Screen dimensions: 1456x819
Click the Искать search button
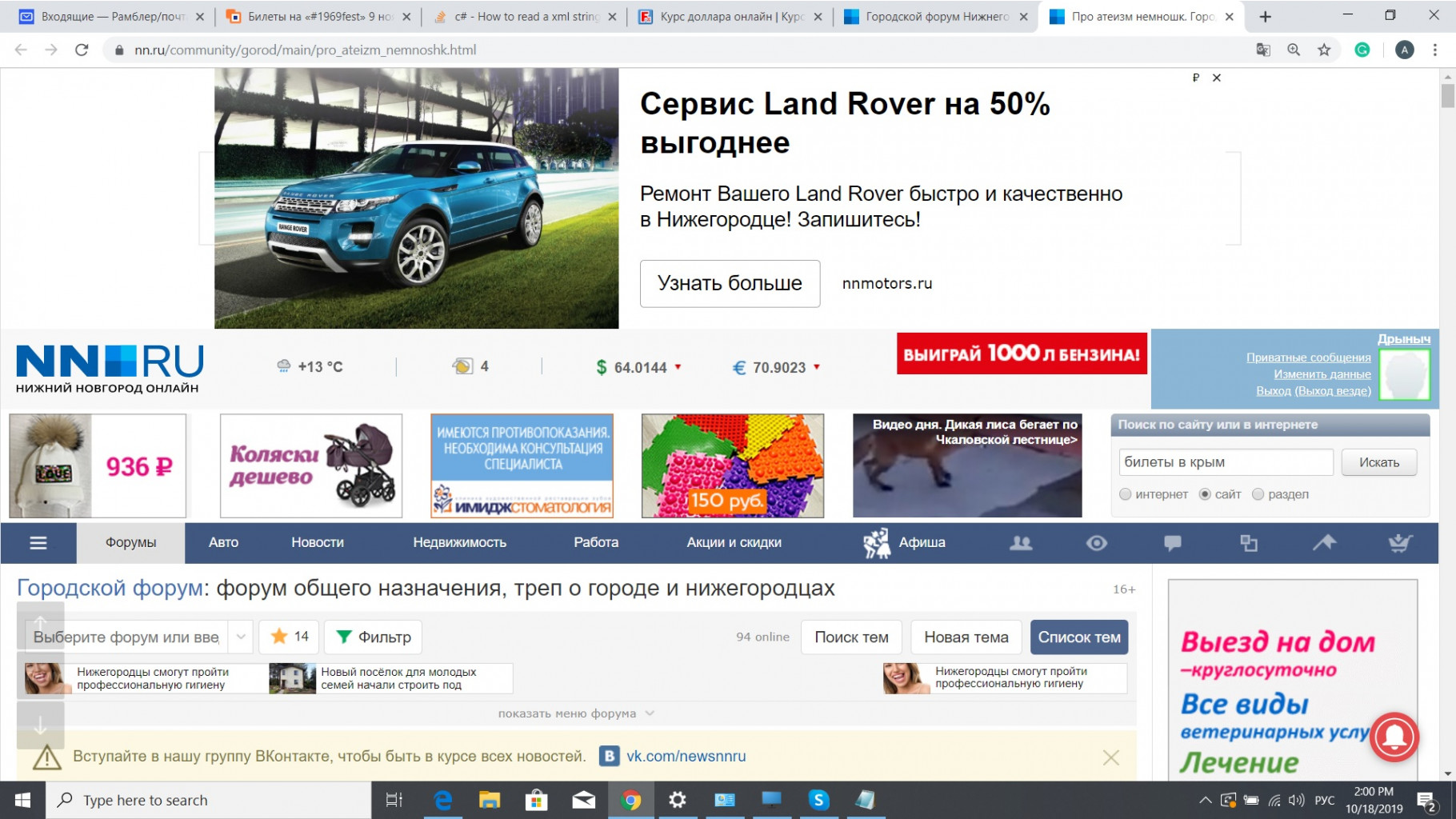pos(1379,462)
